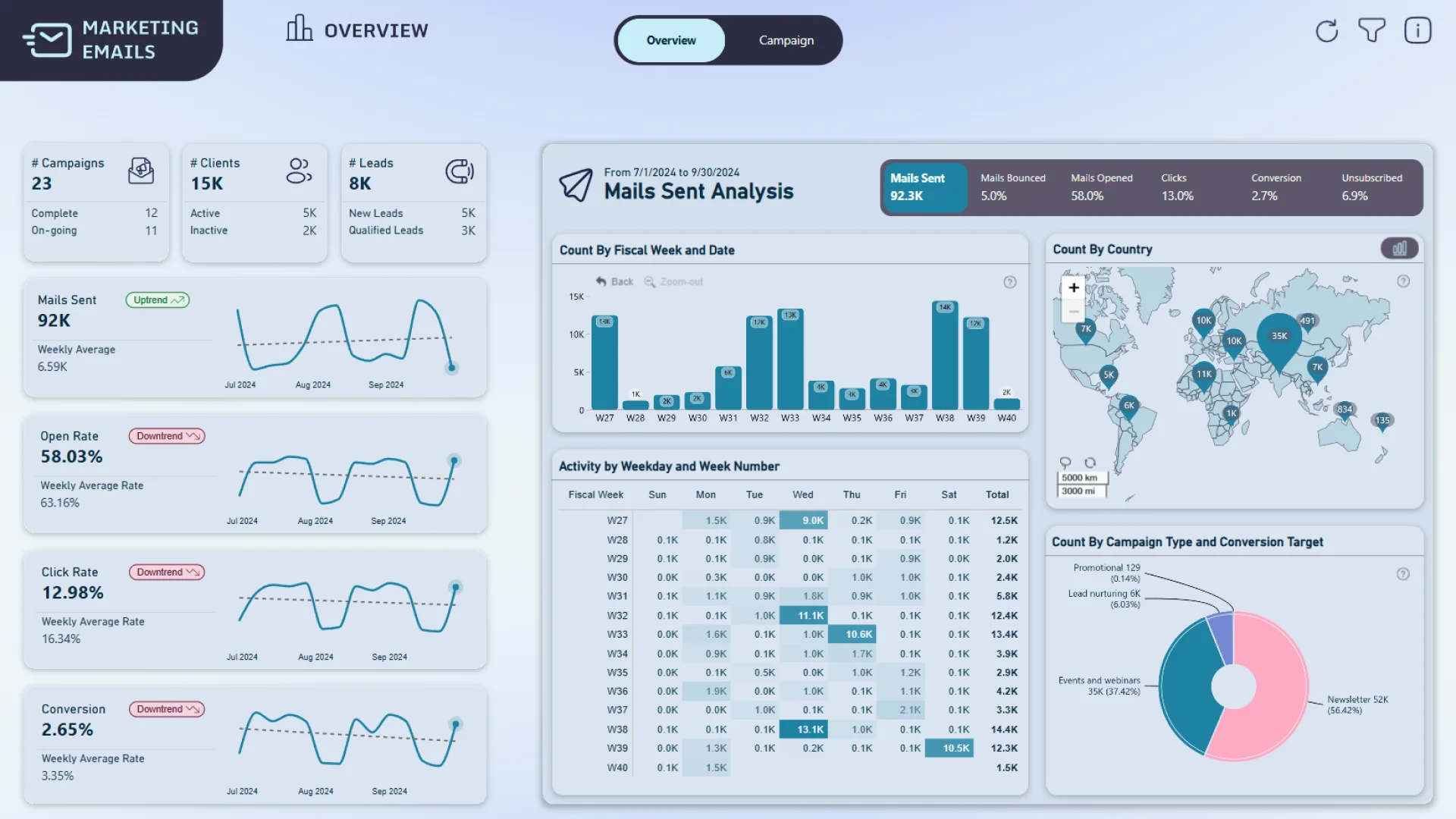Open the info icon in the header
1456x819 pixels.
point(1417,31)
